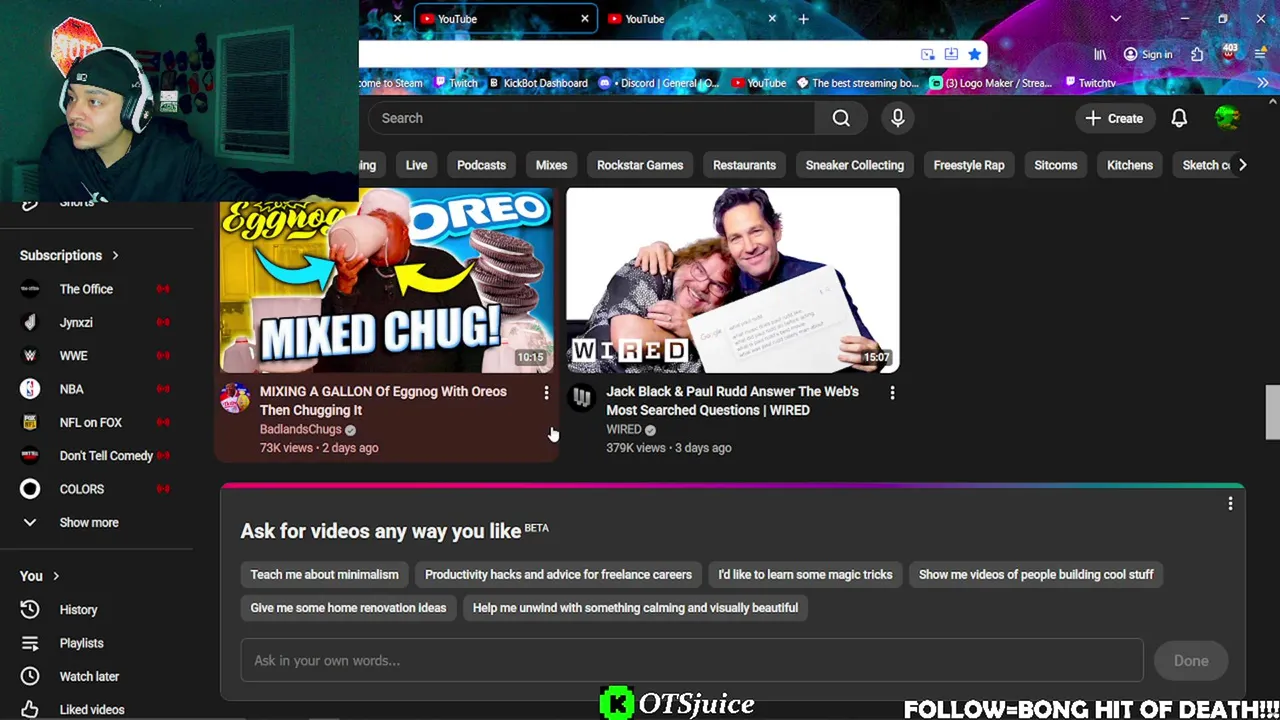Show more bookmarks with double chevron

(x=1262, y=83)
